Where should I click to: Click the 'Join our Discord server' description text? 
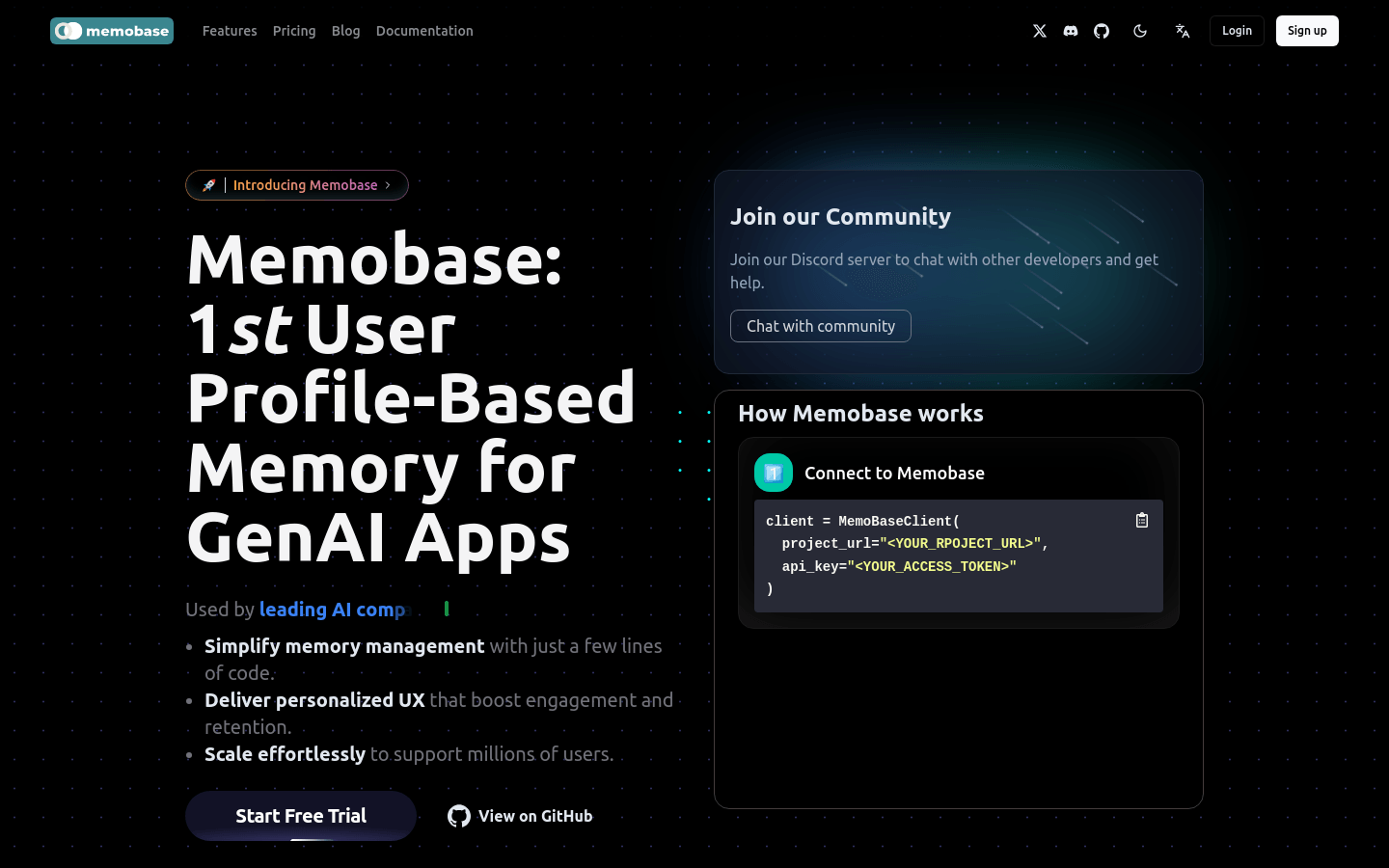click(x=944, y=271)
